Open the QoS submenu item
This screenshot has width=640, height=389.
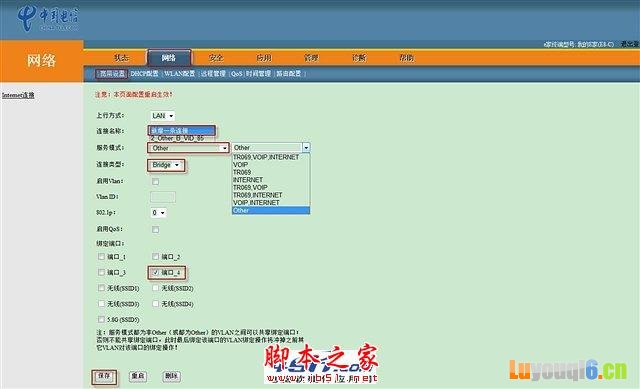click(236, 74)
